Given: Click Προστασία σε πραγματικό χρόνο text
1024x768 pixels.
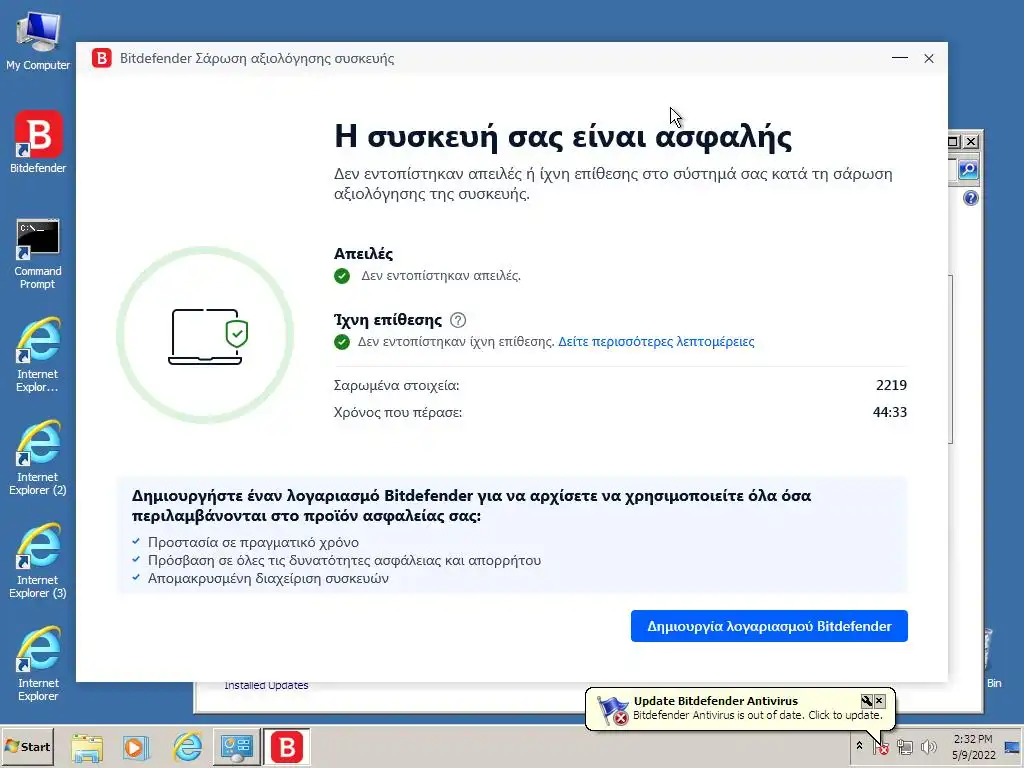Looking at the screenshot, I should pyautogui.click(x=253, y=542).
